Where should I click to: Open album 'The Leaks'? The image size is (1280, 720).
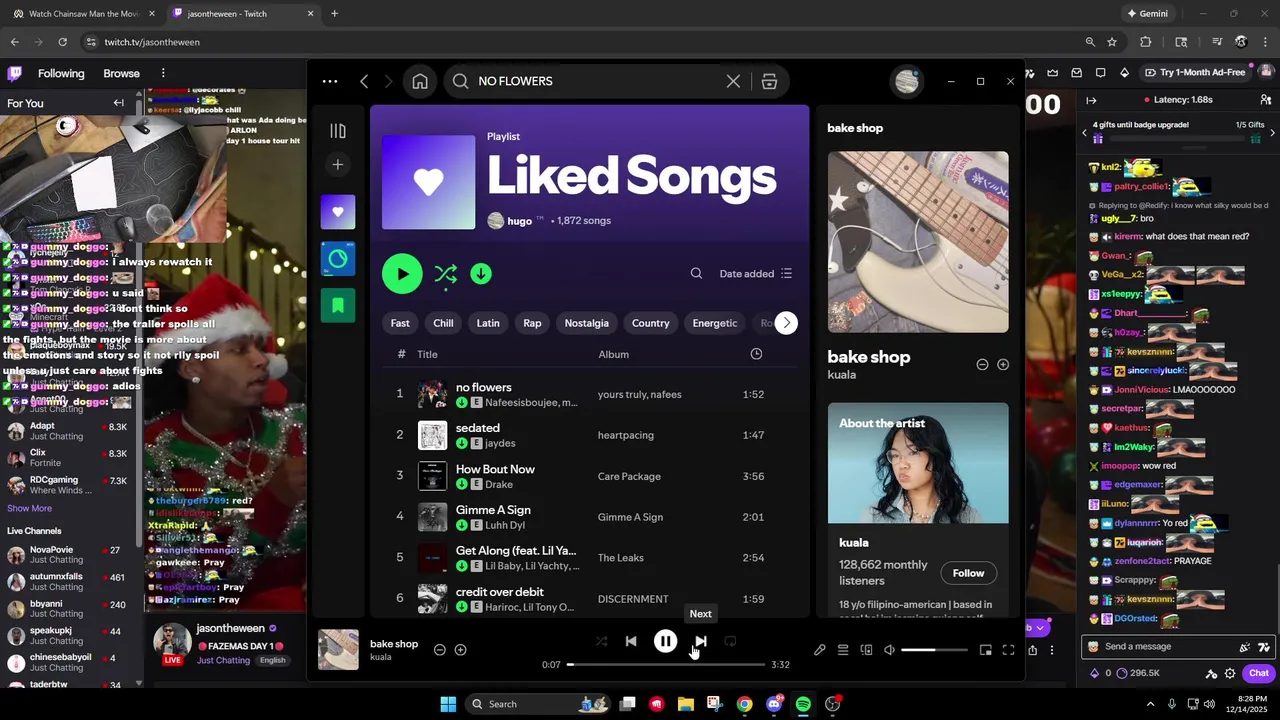(x=621, y=558)
